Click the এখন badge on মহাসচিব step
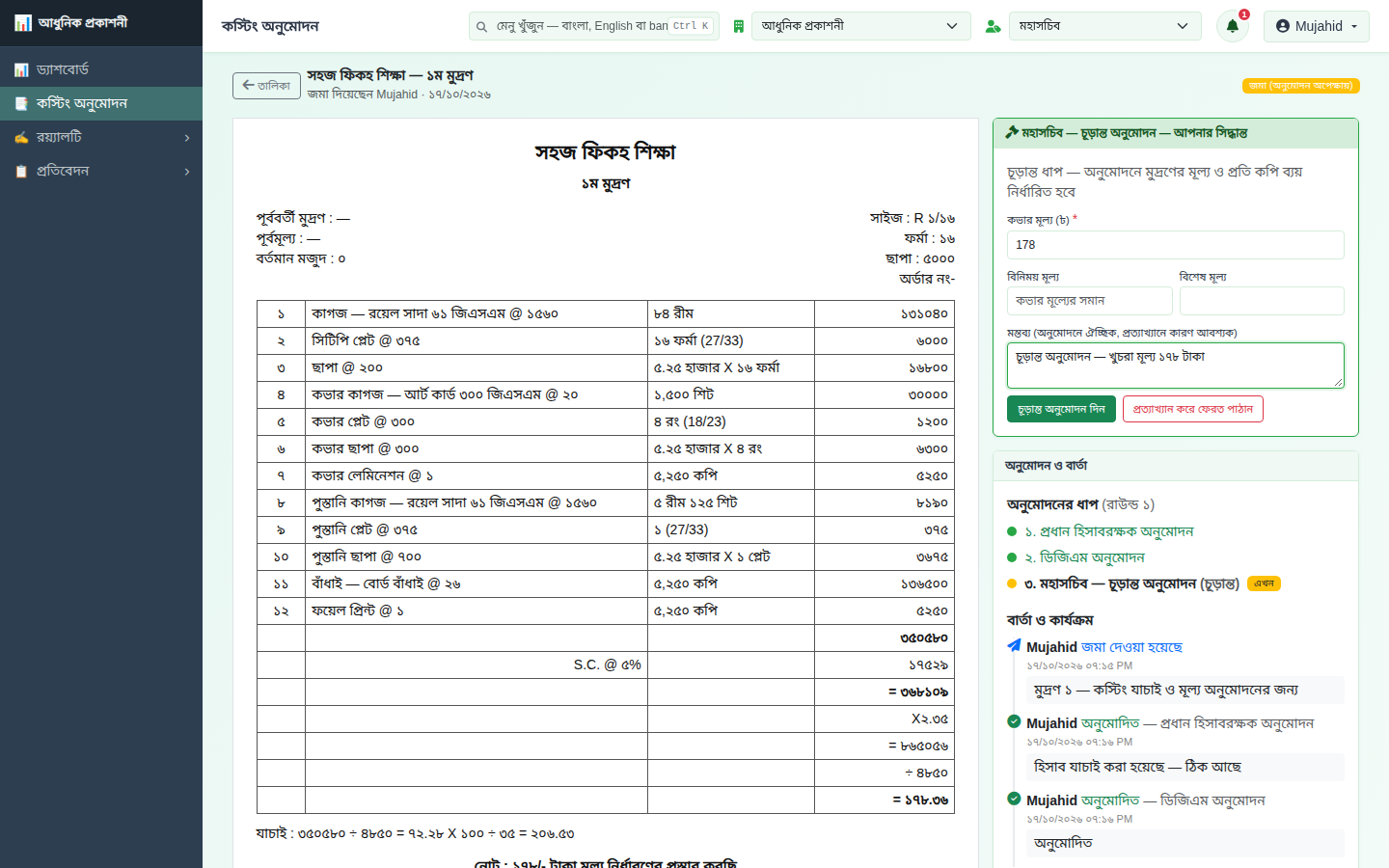The width and height of the screenshot is (1389, 868). (1264, 583)
